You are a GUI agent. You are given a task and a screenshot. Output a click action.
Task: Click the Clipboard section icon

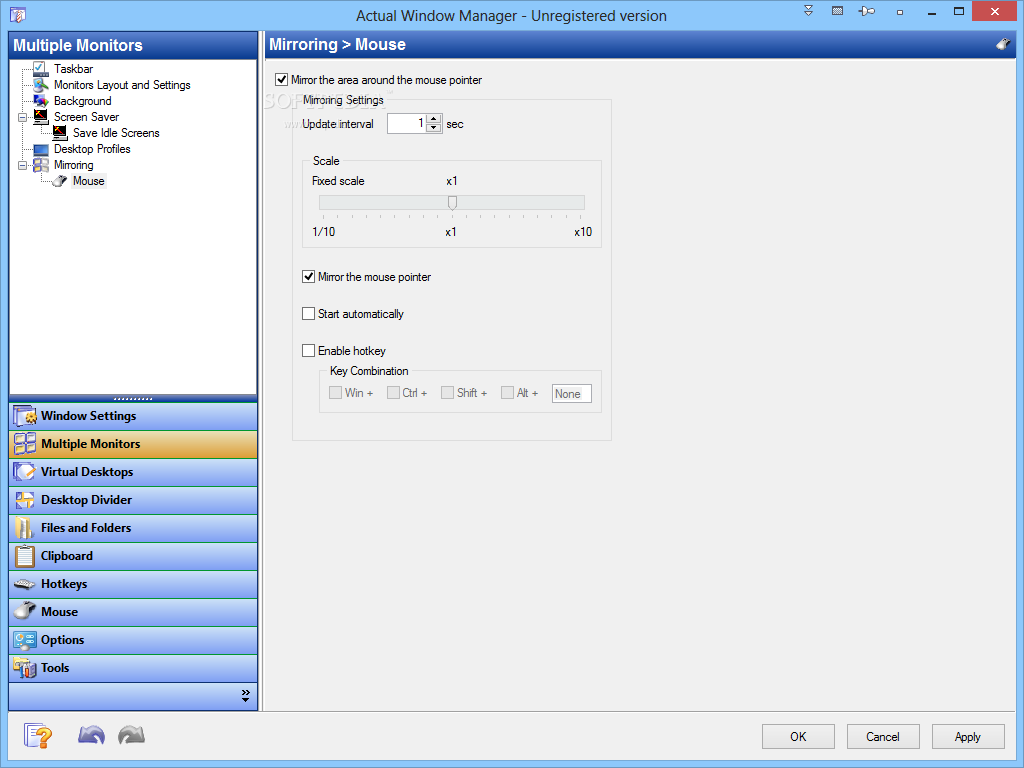(25, 556)
